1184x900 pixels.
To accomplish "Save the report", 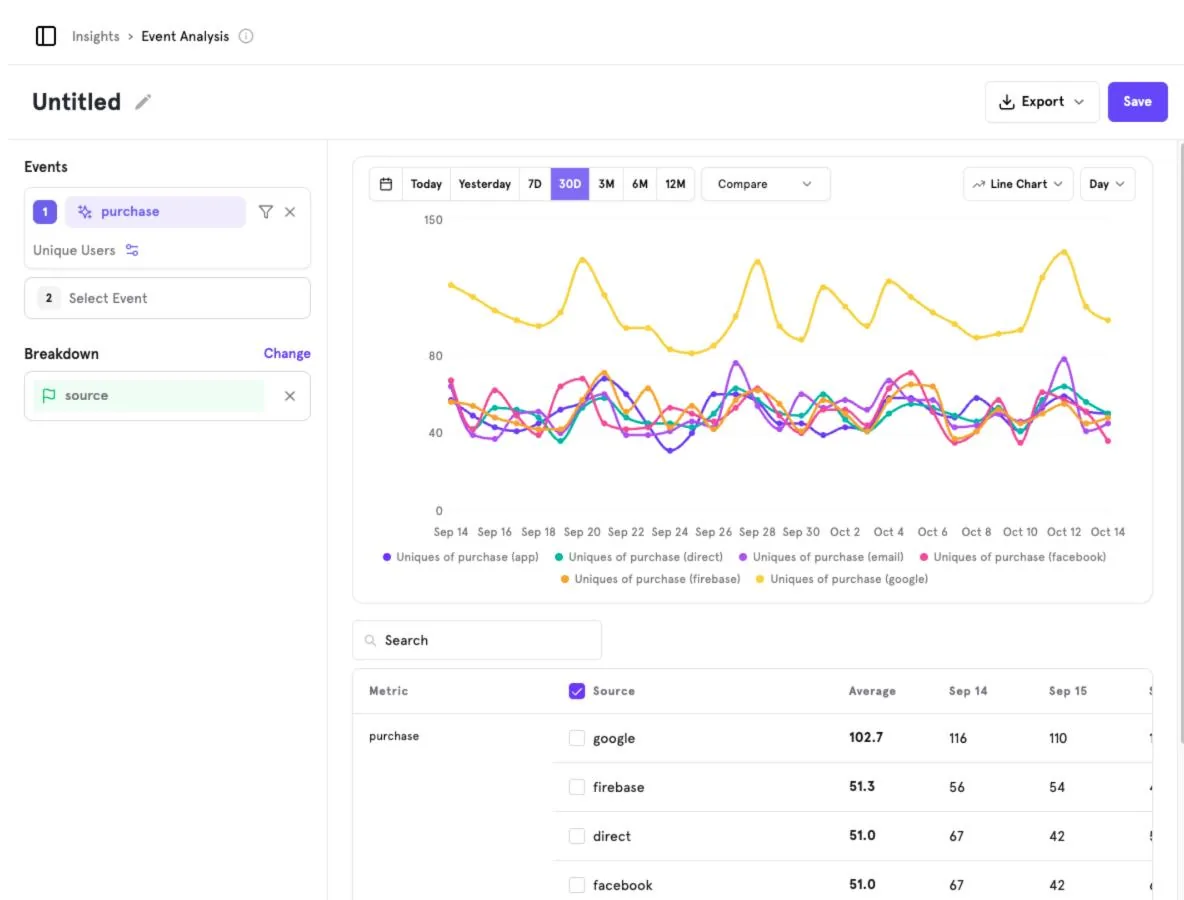I will click(1137, 102).
